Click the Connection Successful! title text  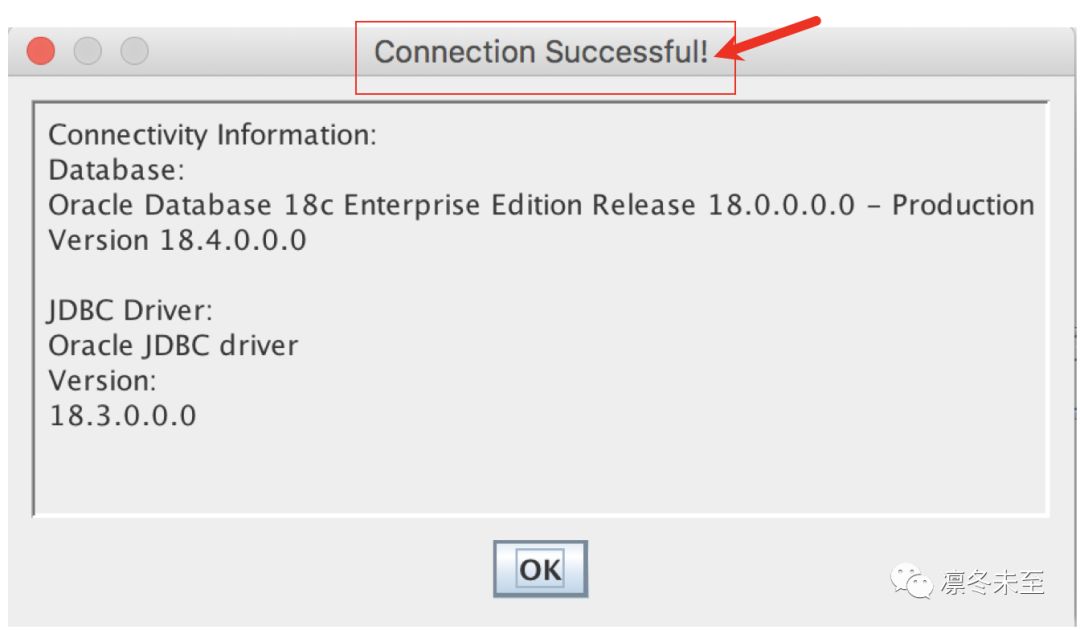[541, 52]
